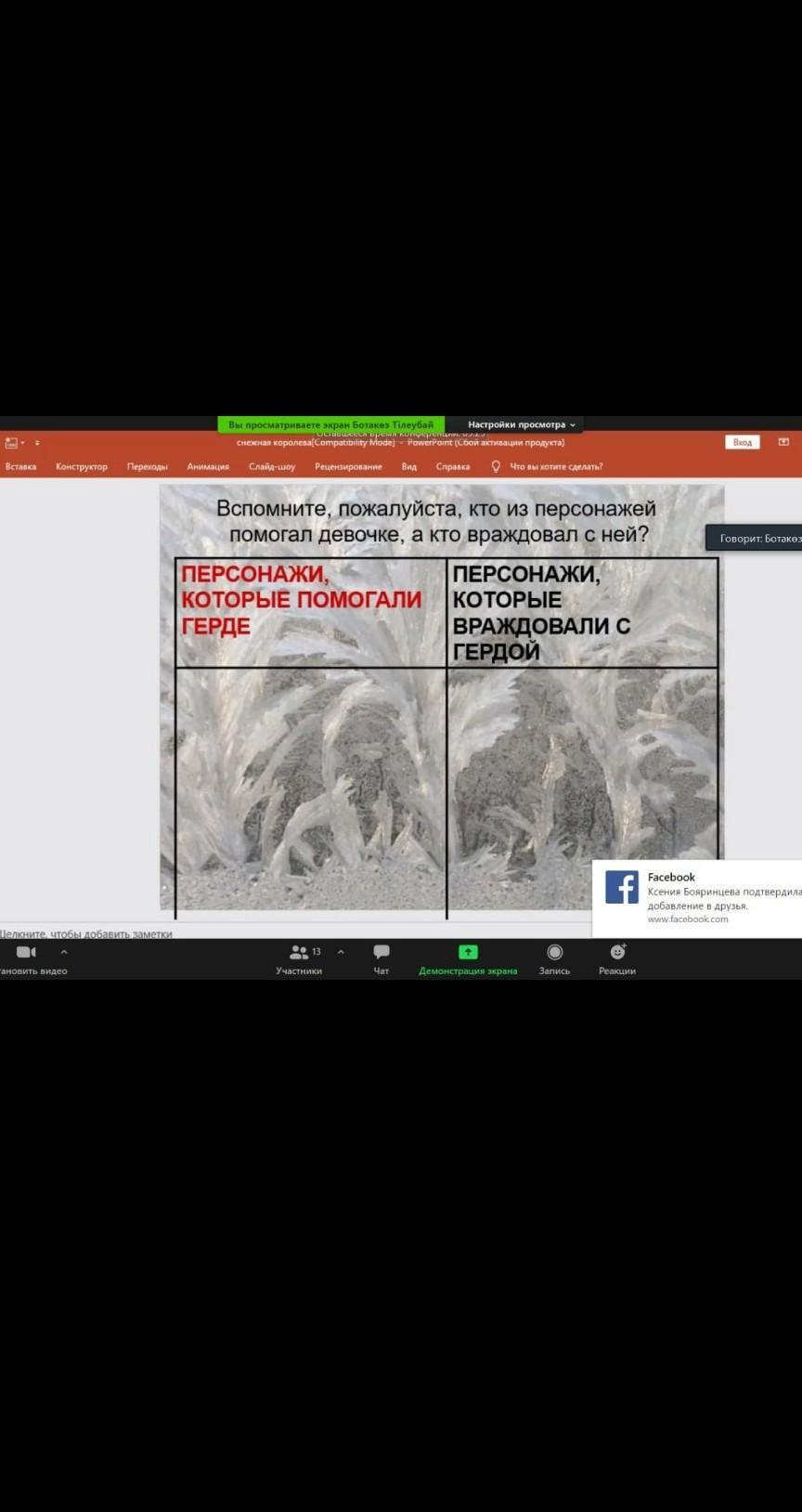Toggle the video camera on or off
802x1512 pixels.
pyautogui.click(x=26, y=953)
